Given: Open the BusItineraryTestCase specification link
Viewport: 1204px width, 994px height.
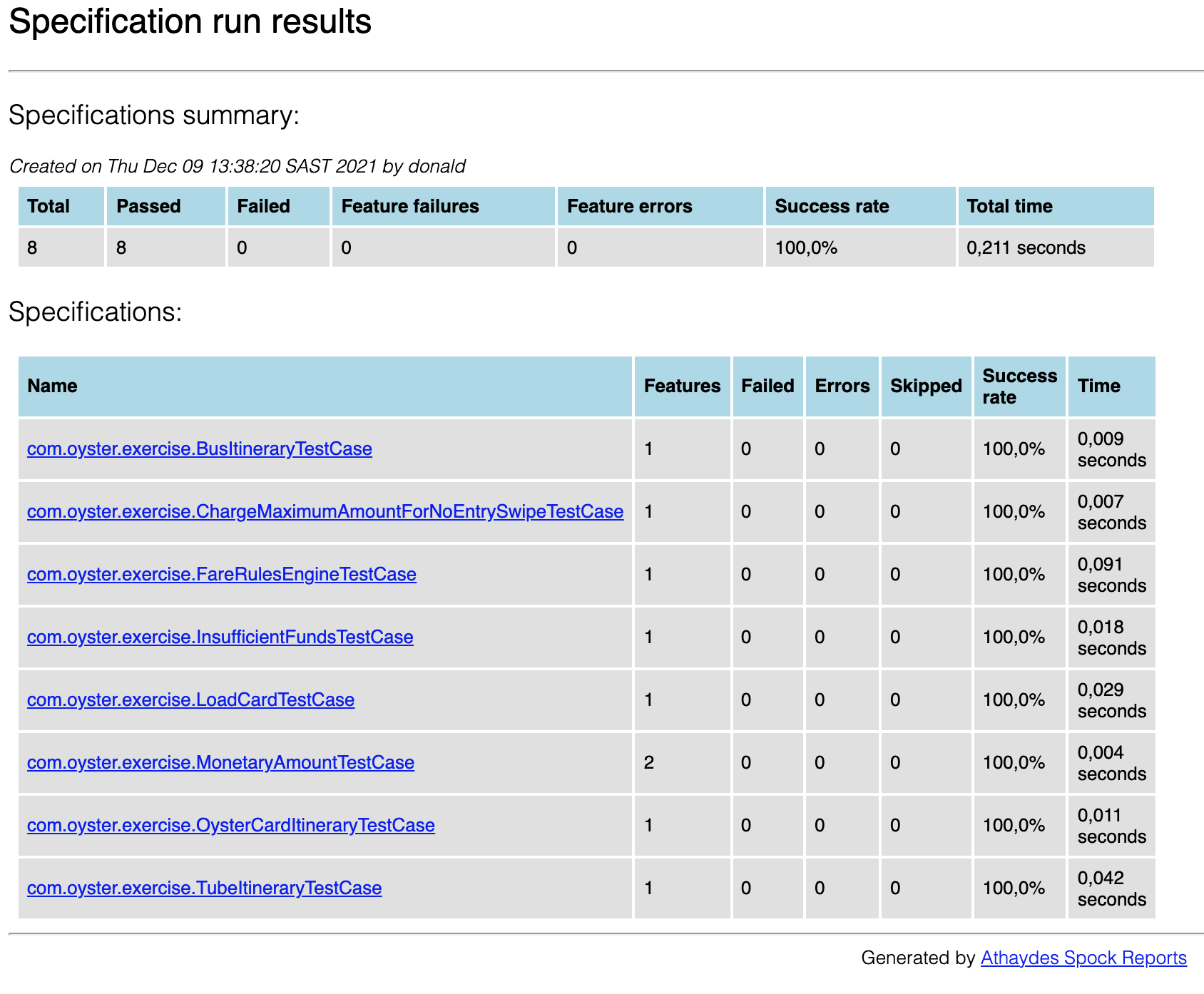Looking at the screenshot, I should click(x=200, y=449).
